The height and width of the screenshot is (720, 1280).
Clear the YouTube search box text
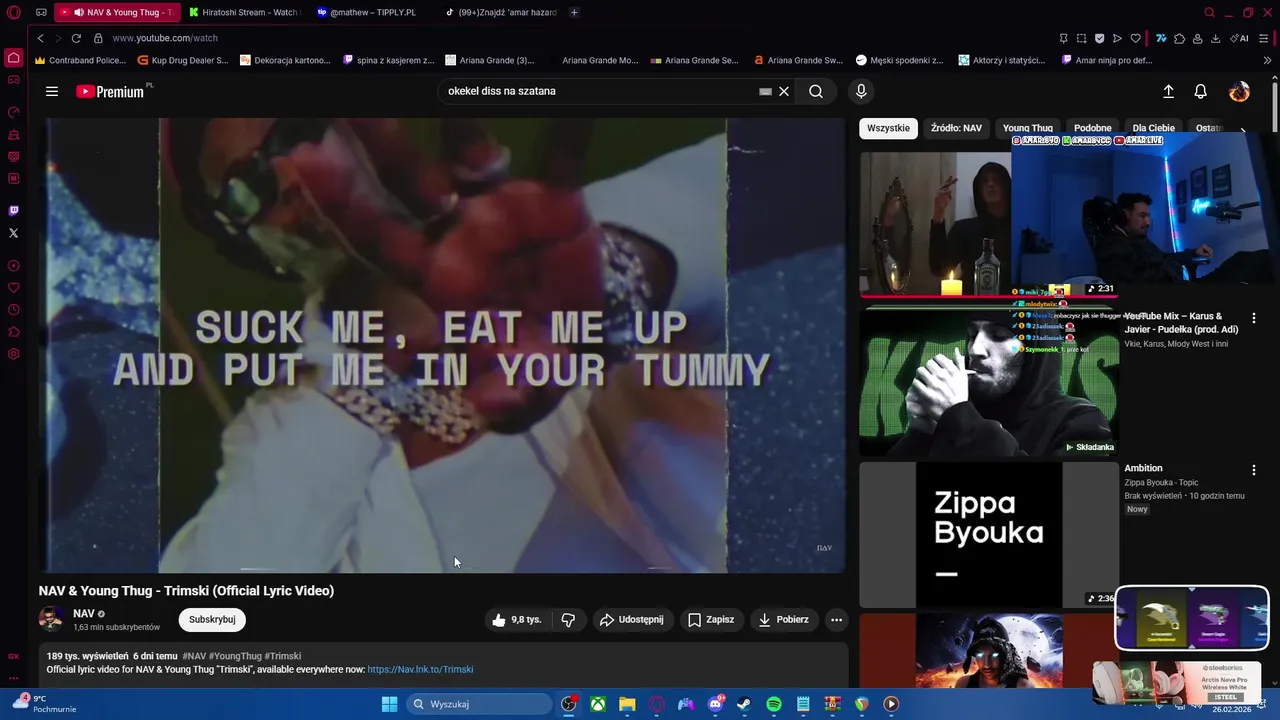784,91
